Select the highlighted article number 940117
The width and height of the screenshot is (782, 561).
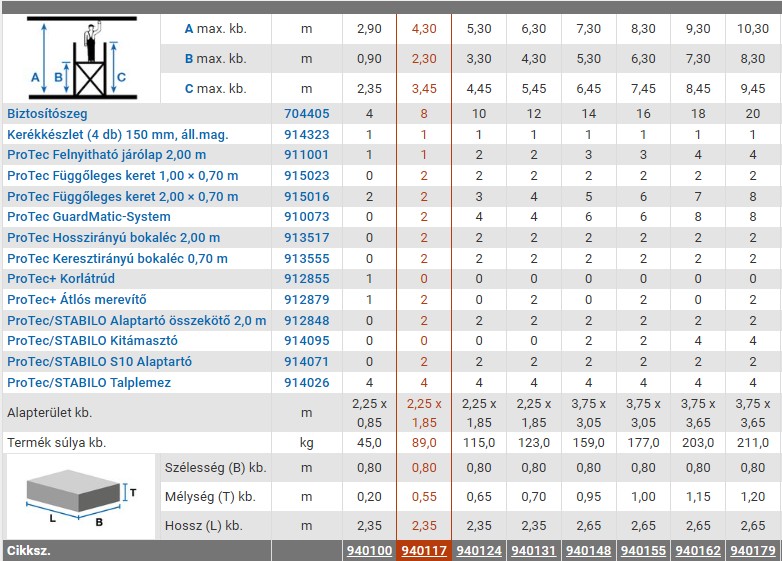pos(423,550)
